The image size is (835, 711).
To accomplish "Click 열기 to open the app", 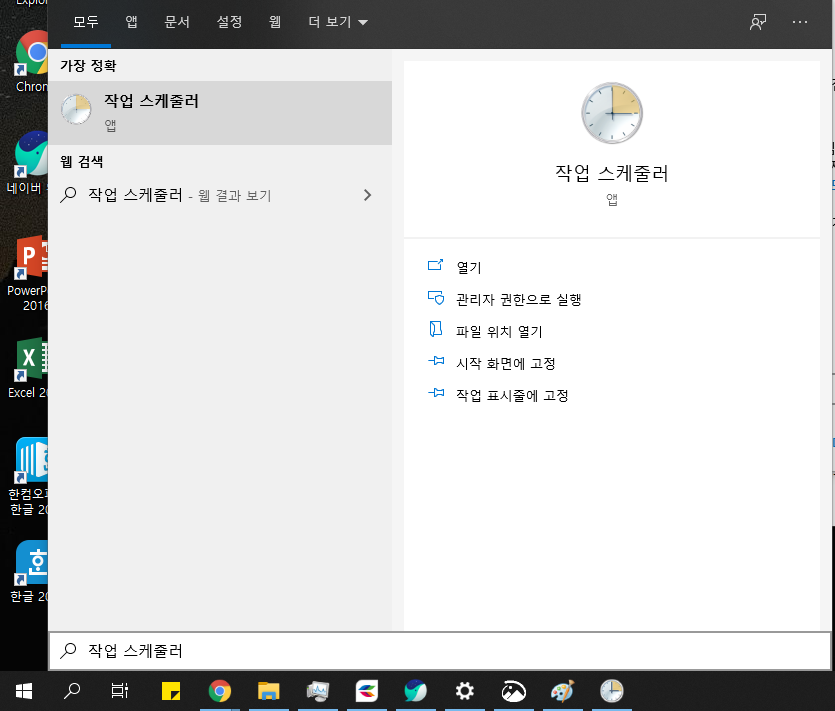I will tap(469, 267).
